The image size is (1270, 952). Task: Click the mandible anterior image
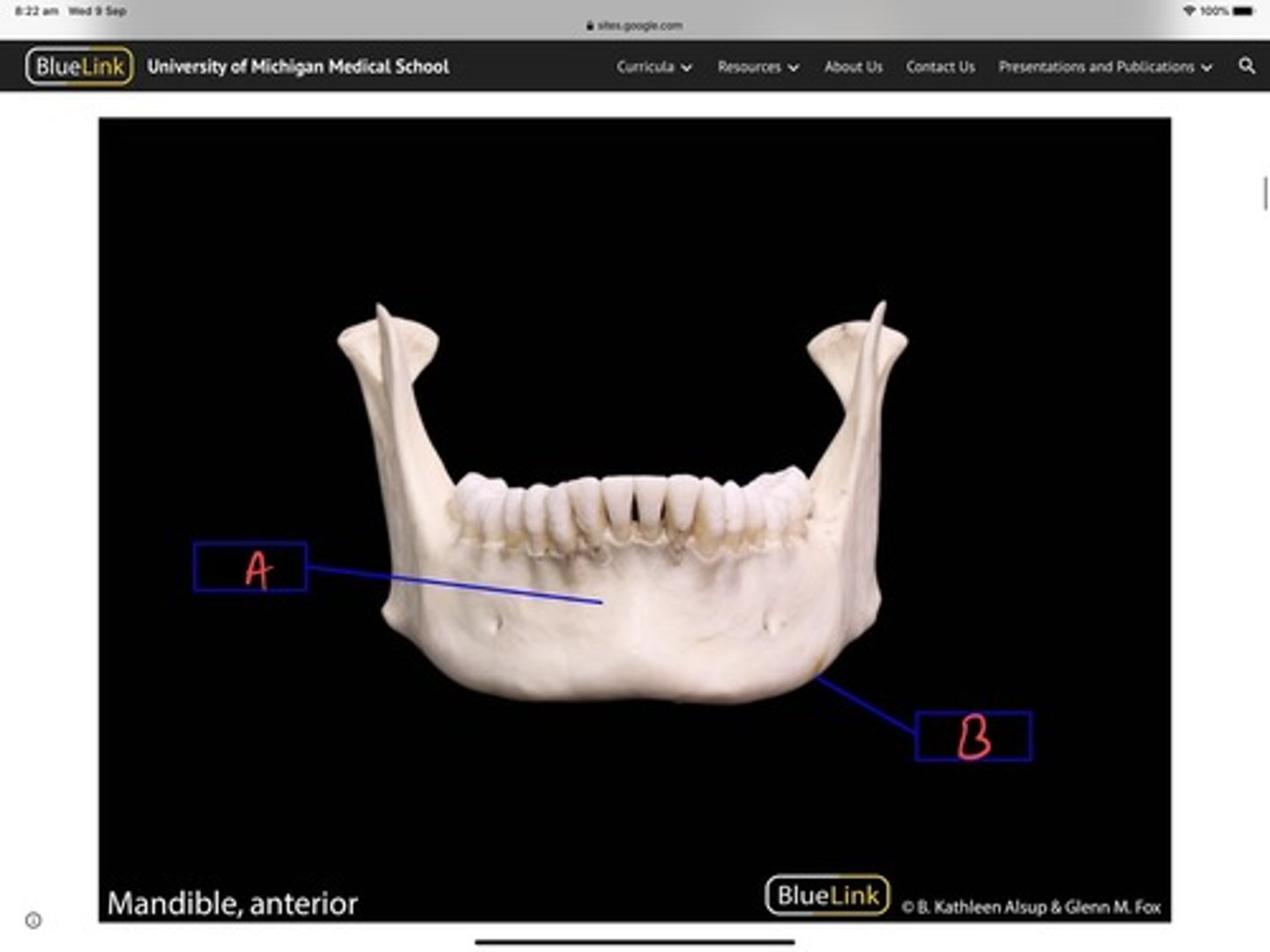tap(635, 520)
